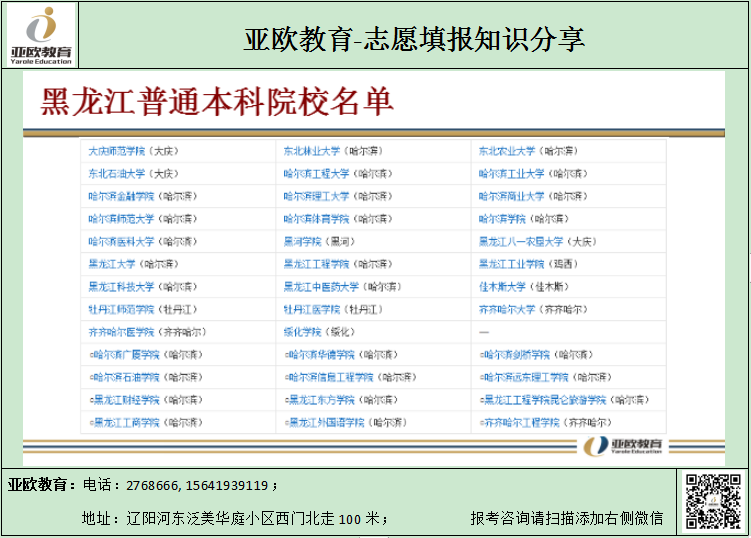
Task: Open the 黑龙江工业学院 link
Action: [x=512, y=264]
